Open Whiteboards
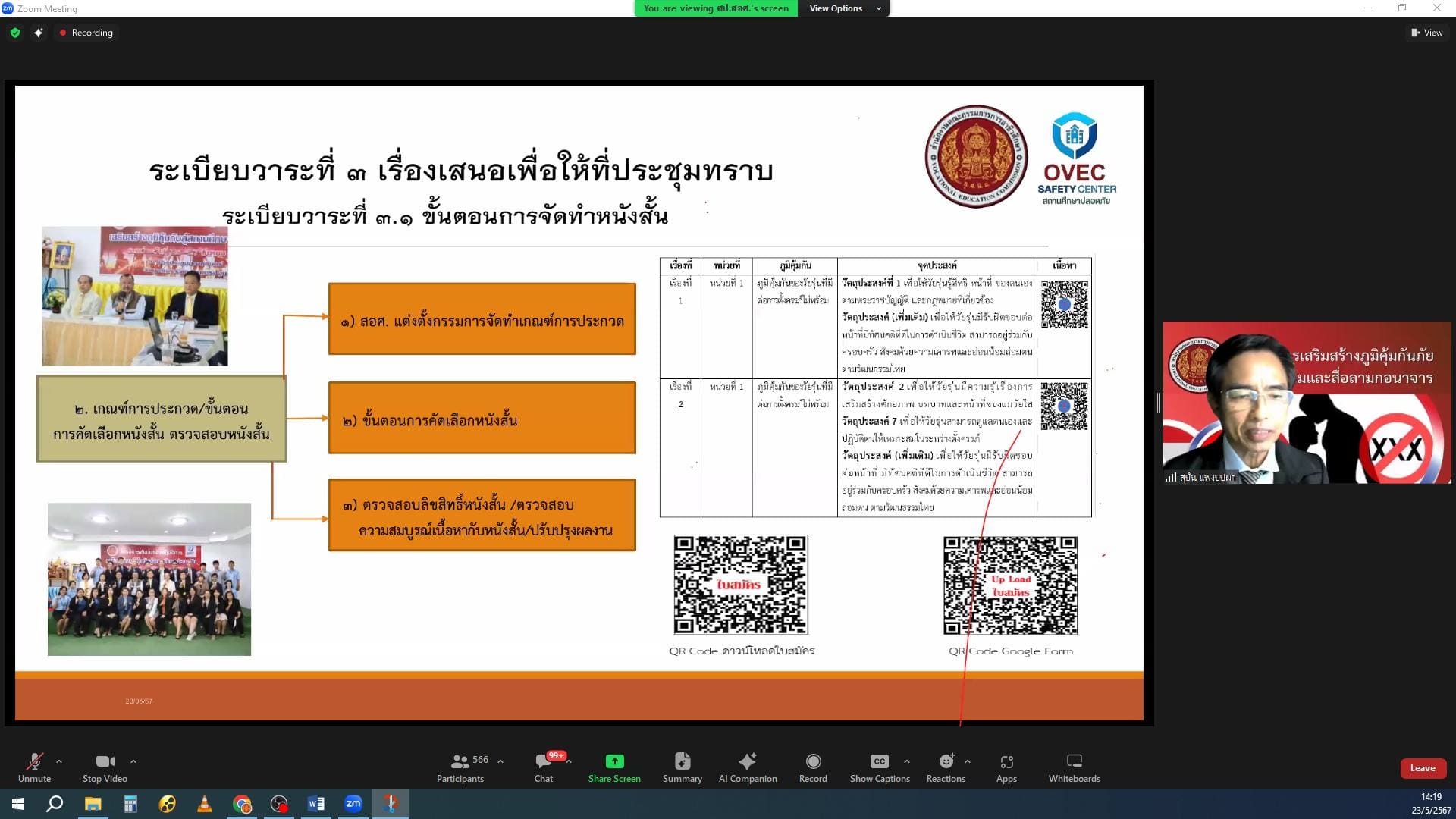1456x819 pixels. (1074, 767)
